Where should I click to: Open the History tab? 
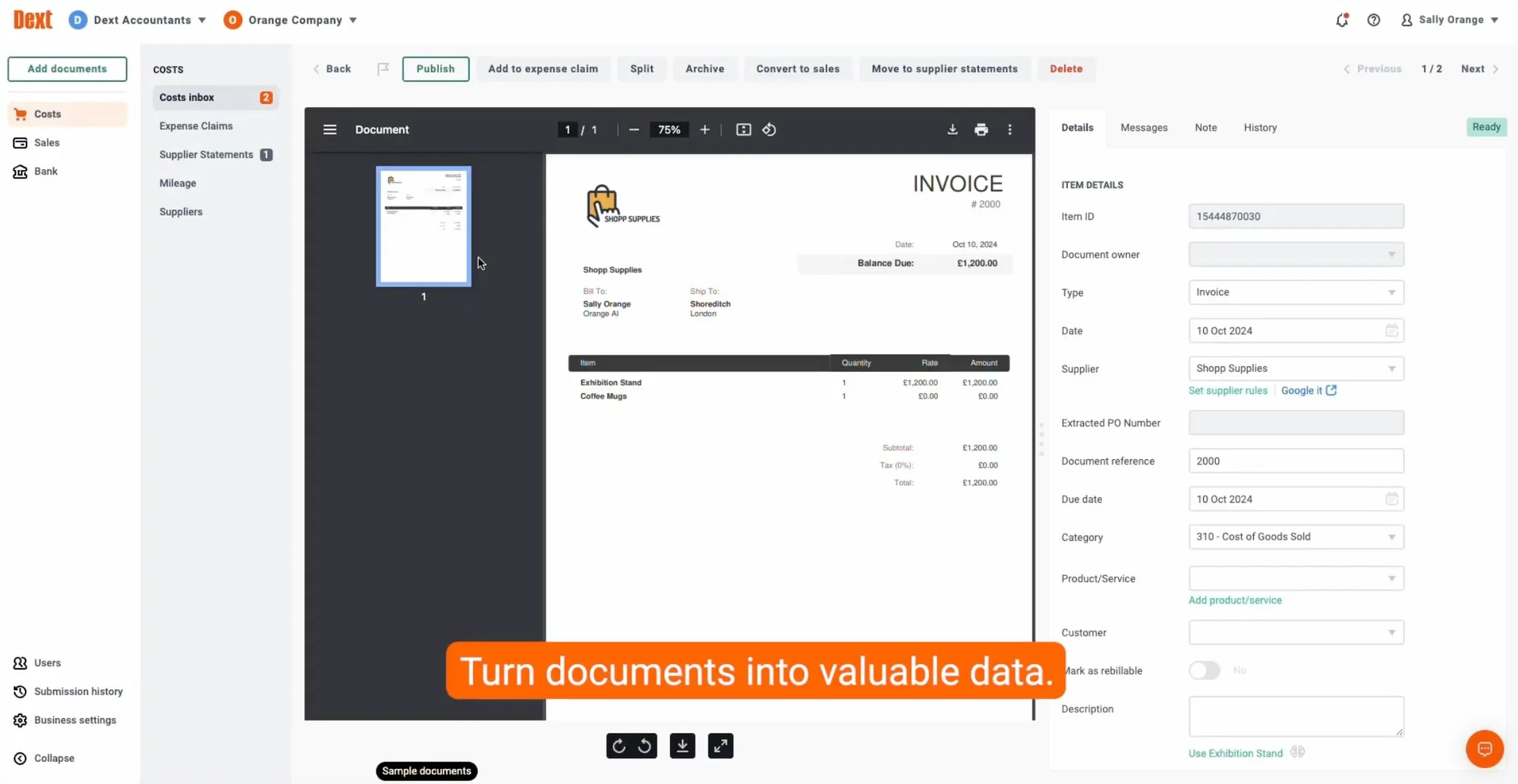coord(1259,128)
